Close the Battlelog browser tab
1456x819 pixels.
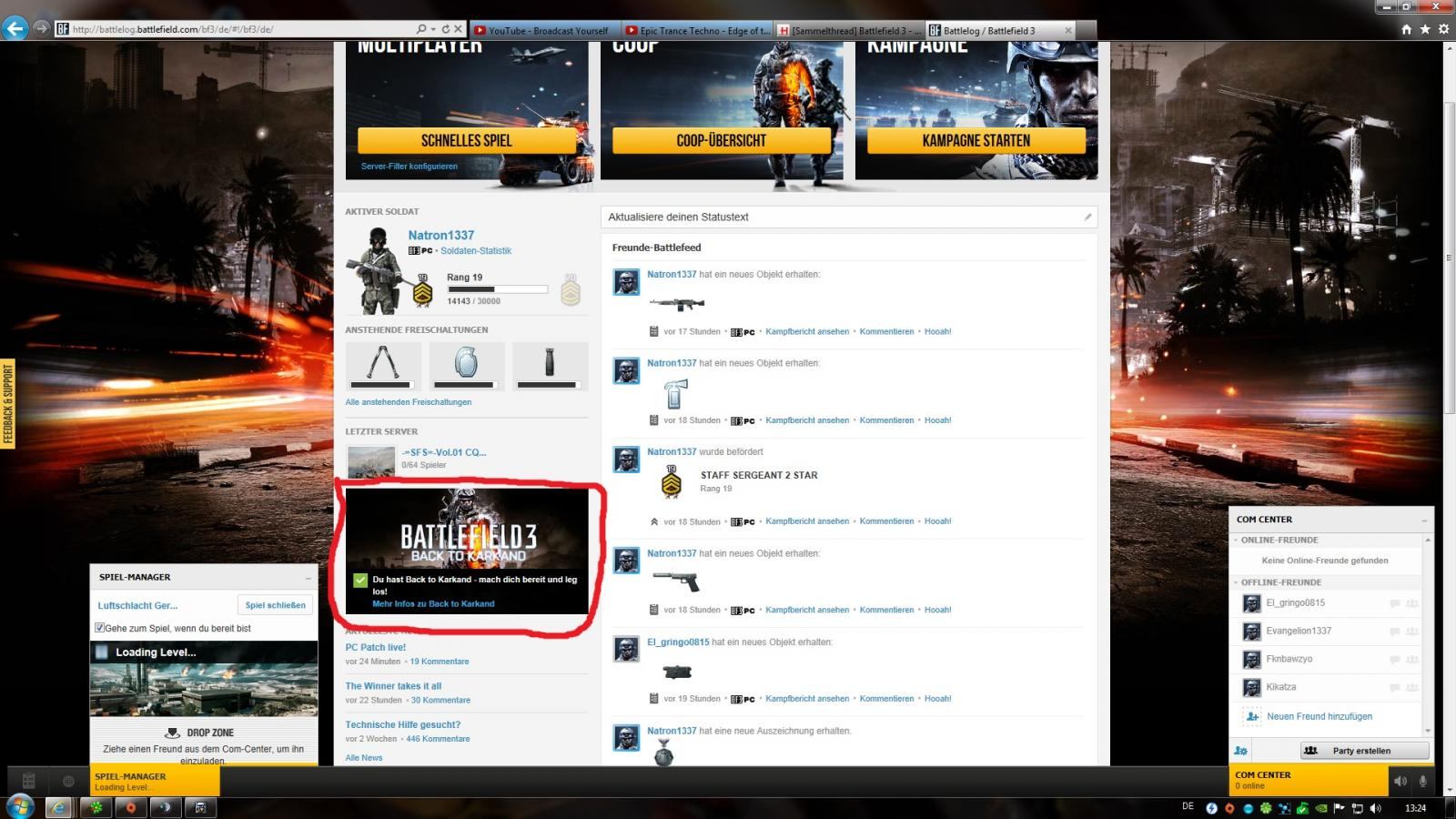(1068, 30)
